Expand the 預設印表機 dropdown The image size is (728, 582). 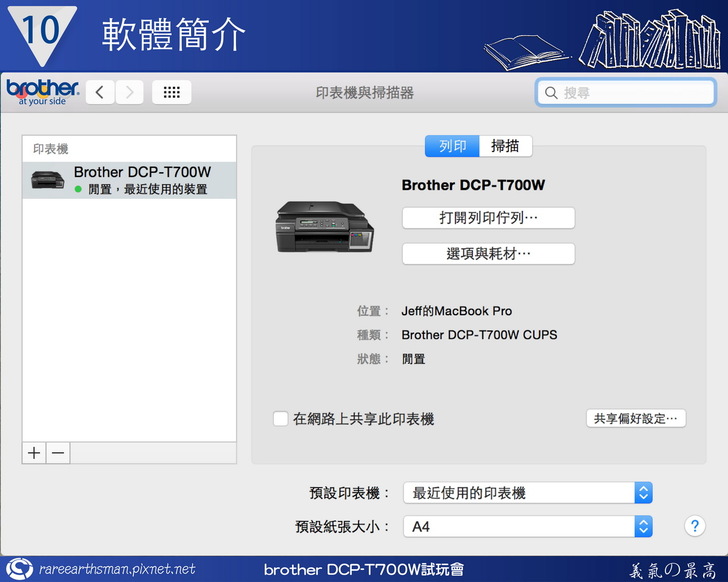pos(643,493)
